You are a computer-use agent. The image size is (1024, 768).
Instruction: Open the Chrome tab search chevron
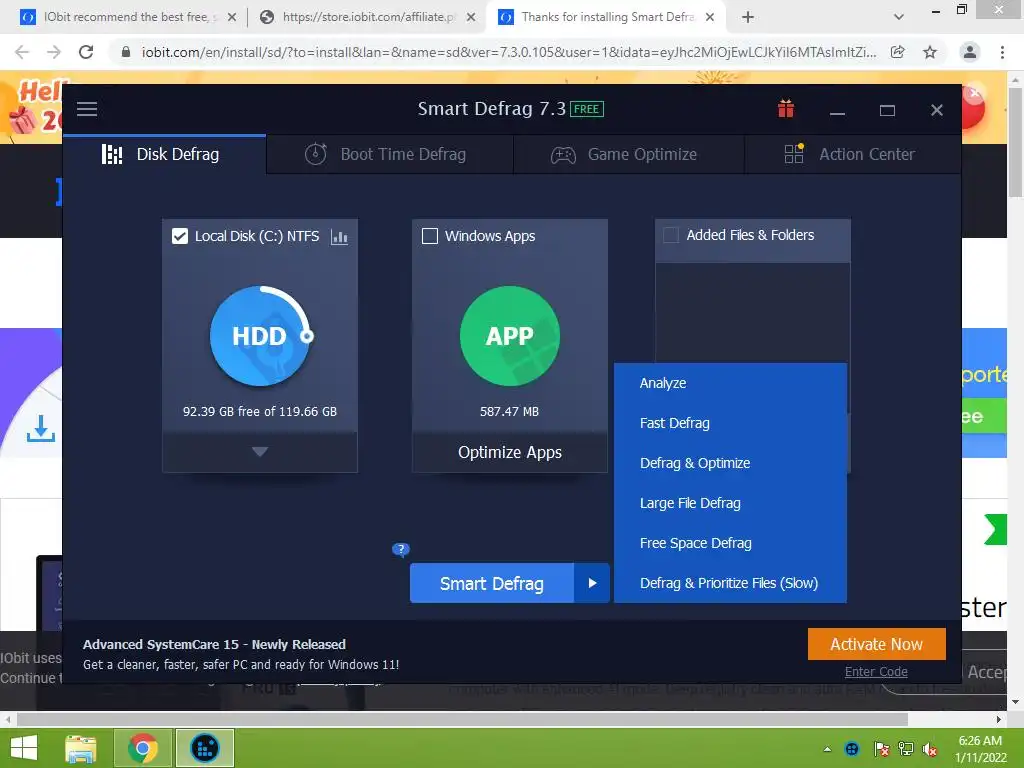[x=899, y=17]
